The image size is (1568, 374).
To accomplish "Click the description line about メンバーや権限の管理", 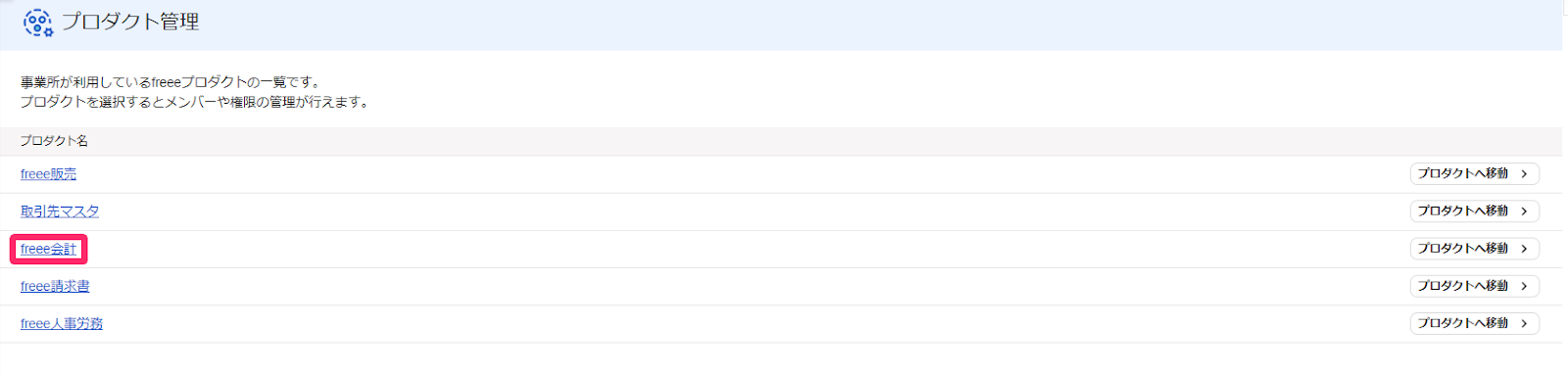I will point(196,102).
